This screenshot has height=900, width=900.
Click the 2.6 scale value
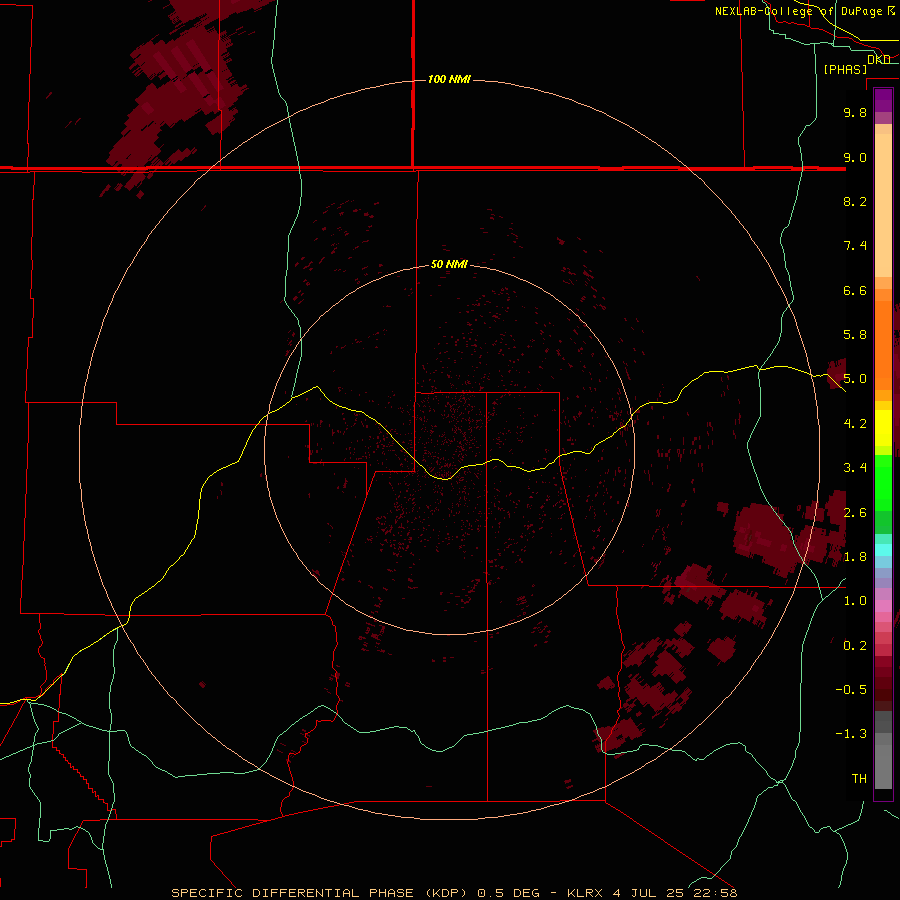(x=855, y=513)
